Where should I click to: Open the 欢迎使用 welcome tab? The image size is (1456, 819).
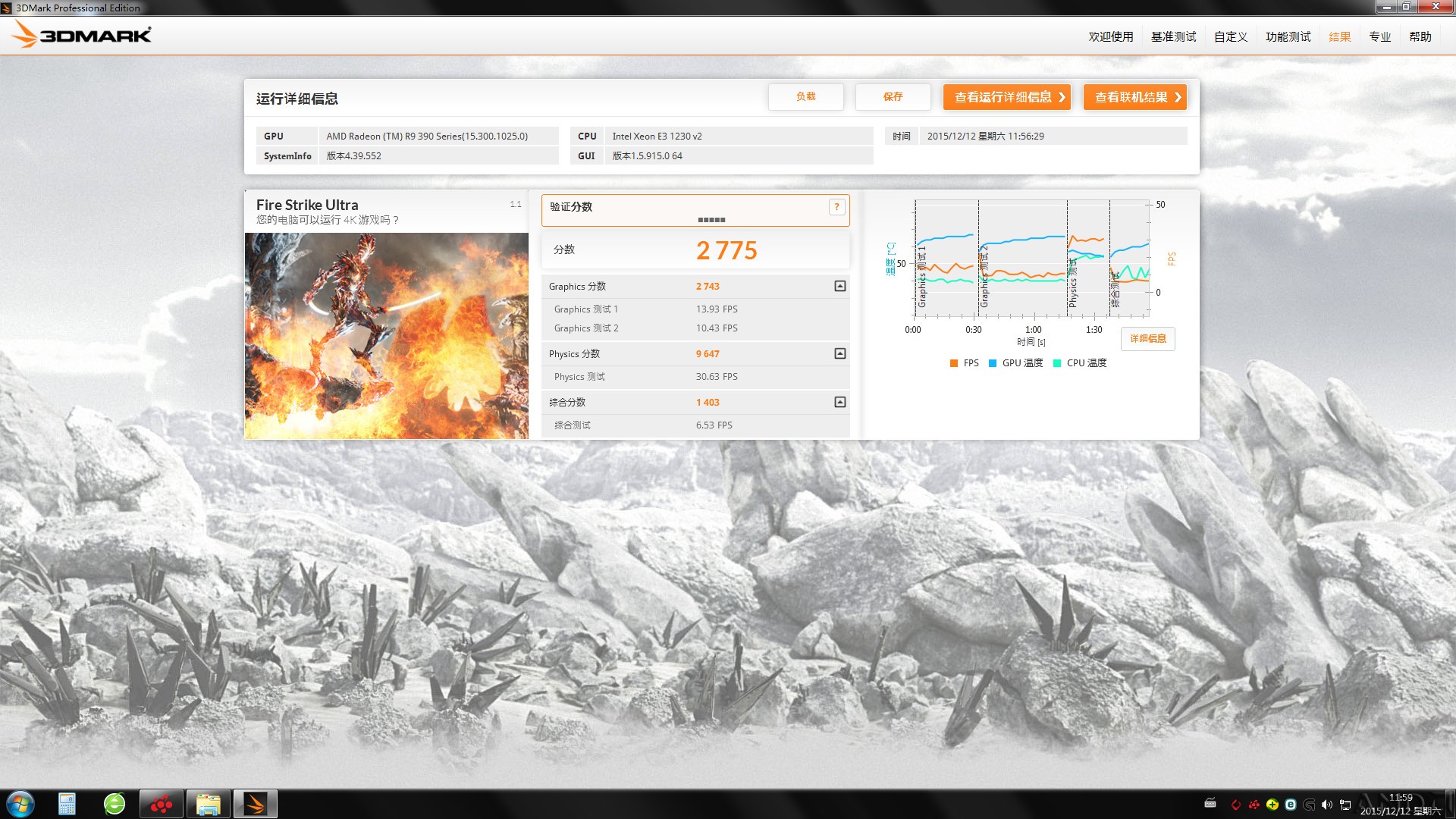tap(1111, 36)
